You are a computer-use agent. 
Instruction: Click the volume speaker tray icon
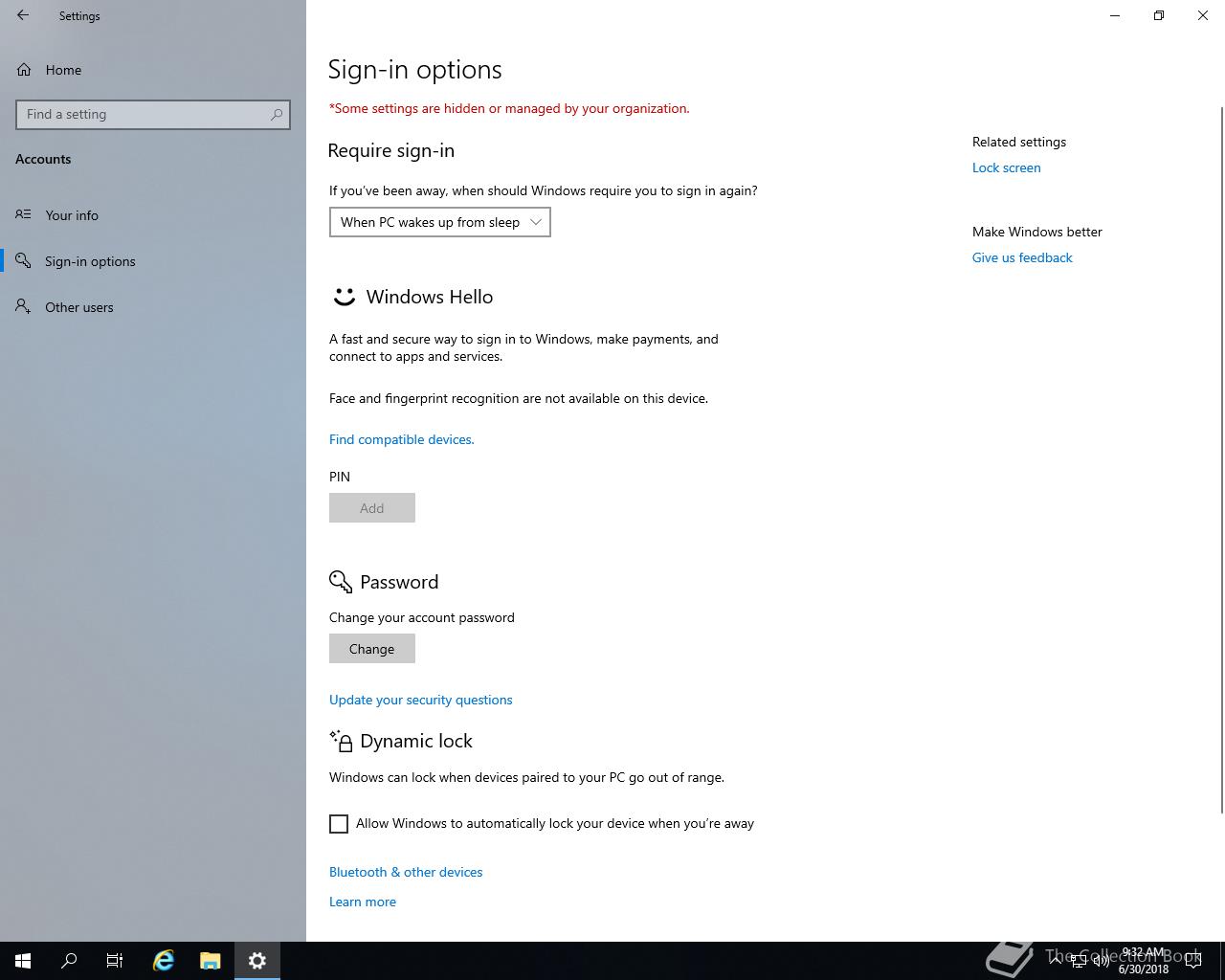coord(1101,961)
